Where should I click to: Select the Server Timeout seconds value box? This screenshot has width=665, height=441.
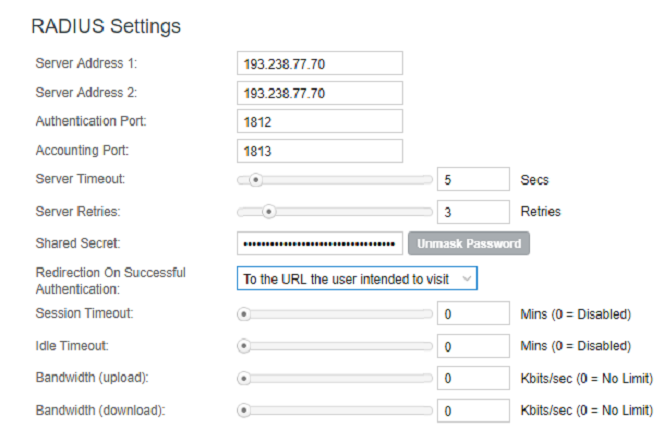473,181
